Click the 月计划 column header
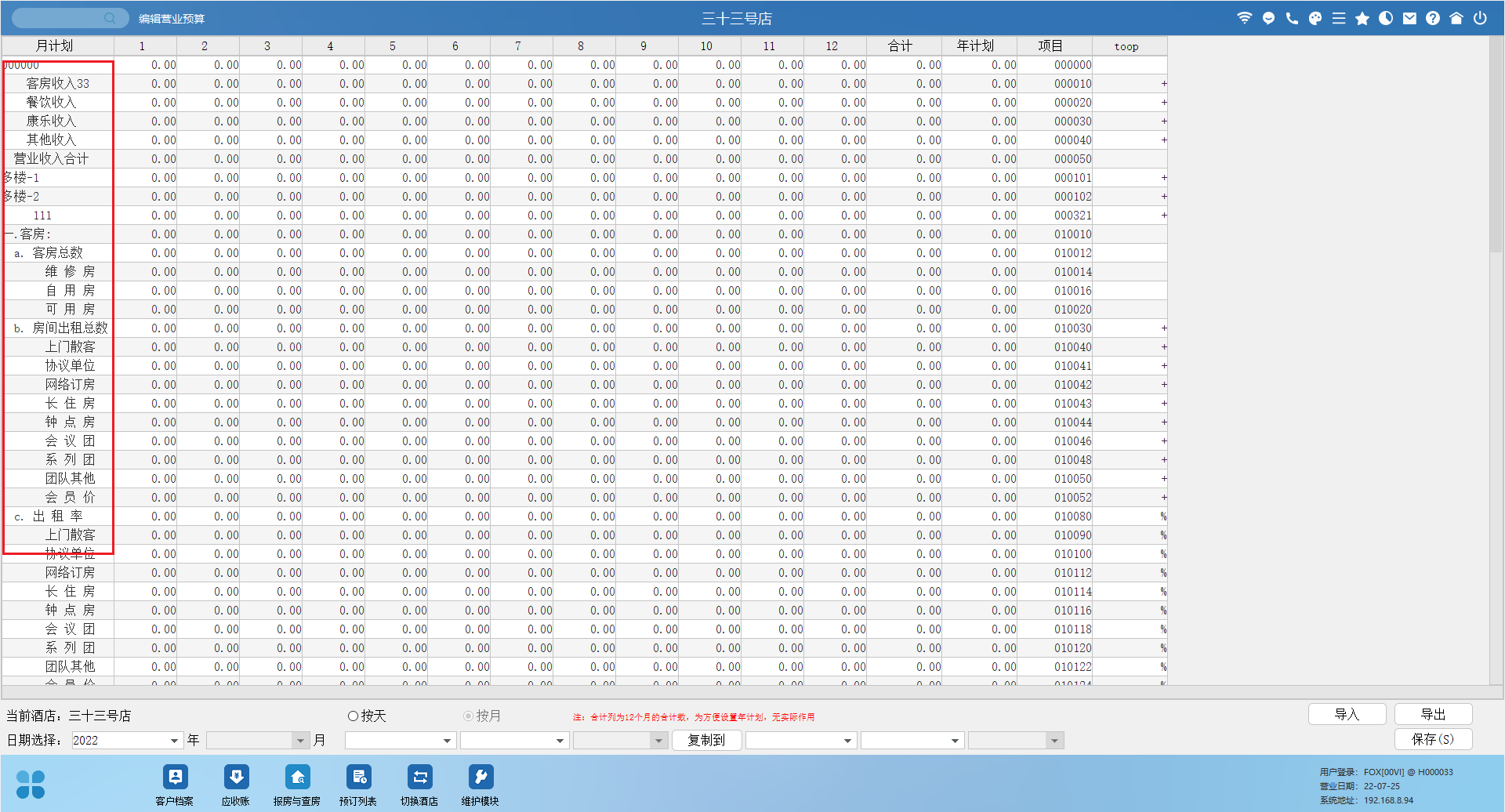The height and width of the screenshot is (812, 1505). [x=57, y=46]
